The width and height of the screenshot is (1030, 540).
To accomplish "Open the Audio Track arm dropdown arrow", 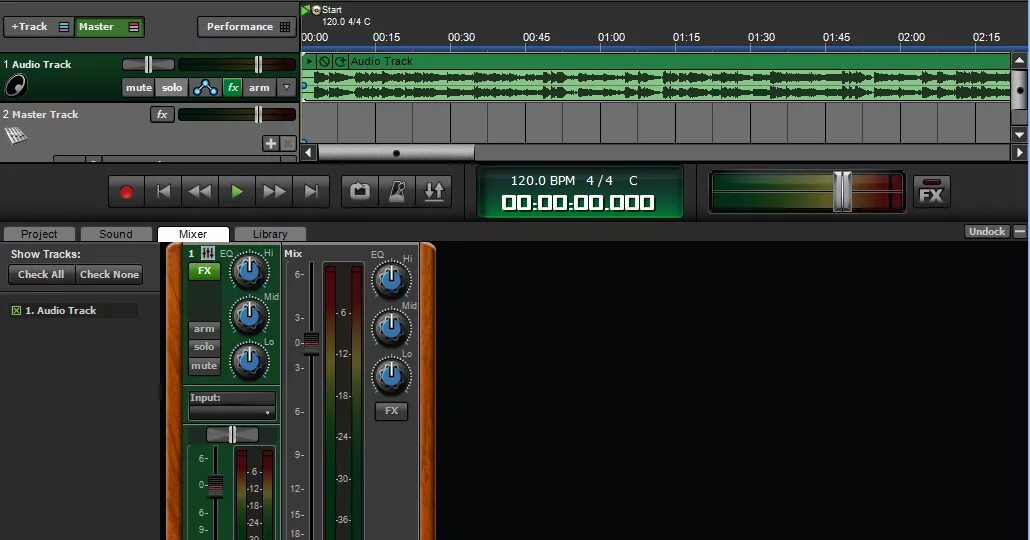I will pos(286,87).
